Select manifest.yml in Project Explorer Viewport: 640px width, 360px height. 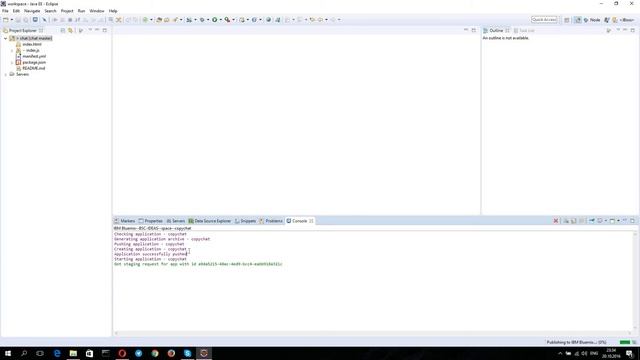[34, 56]
